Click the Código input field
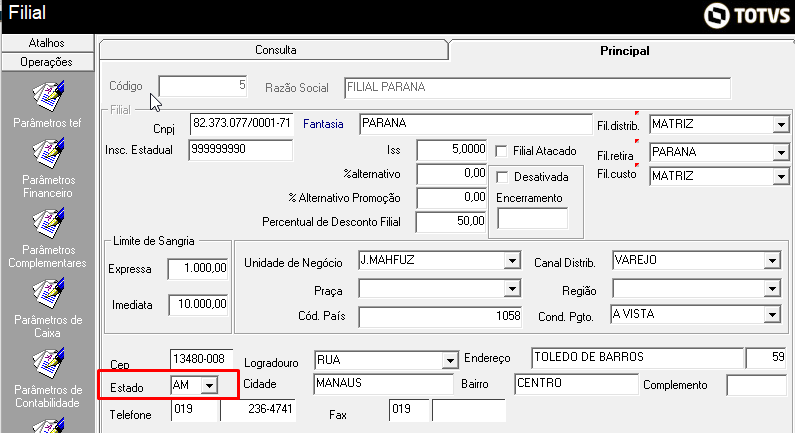 click(x=203, y=86)
